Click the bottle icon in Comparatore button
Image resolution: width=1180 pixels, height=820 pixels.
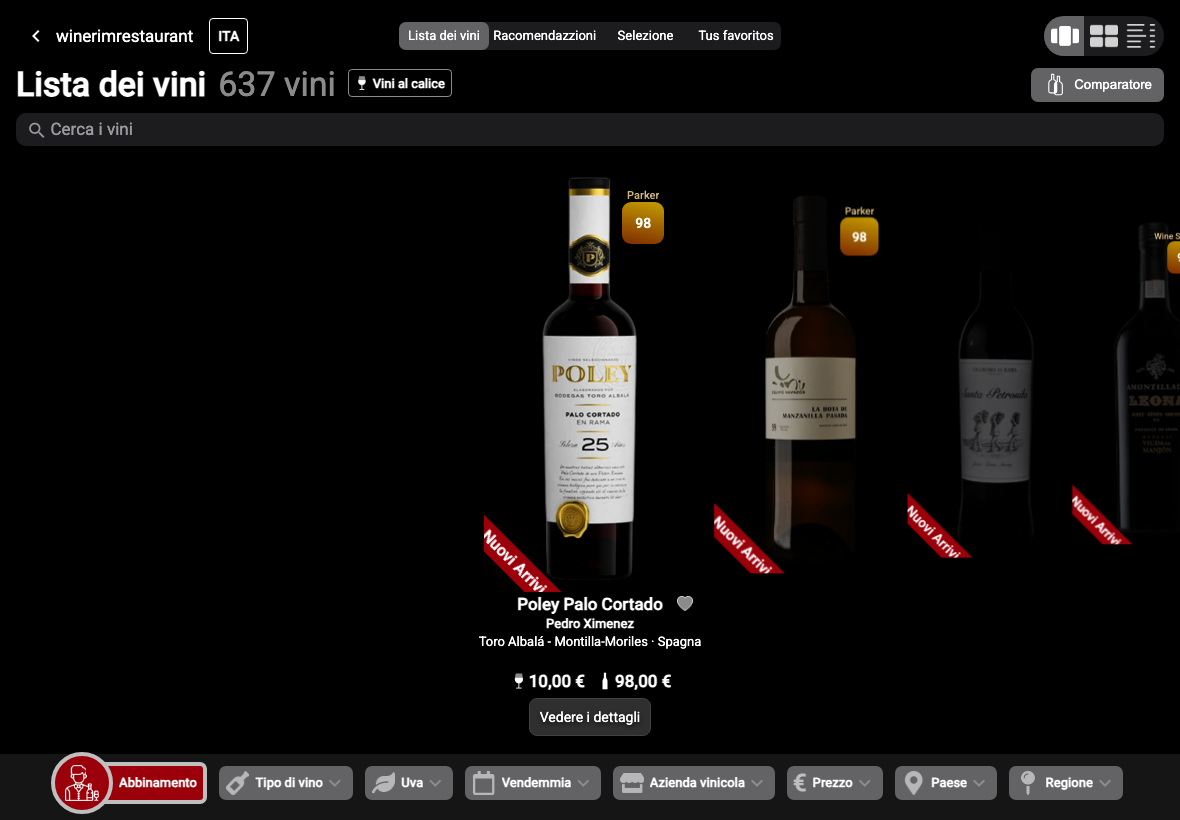point(1055,85)
